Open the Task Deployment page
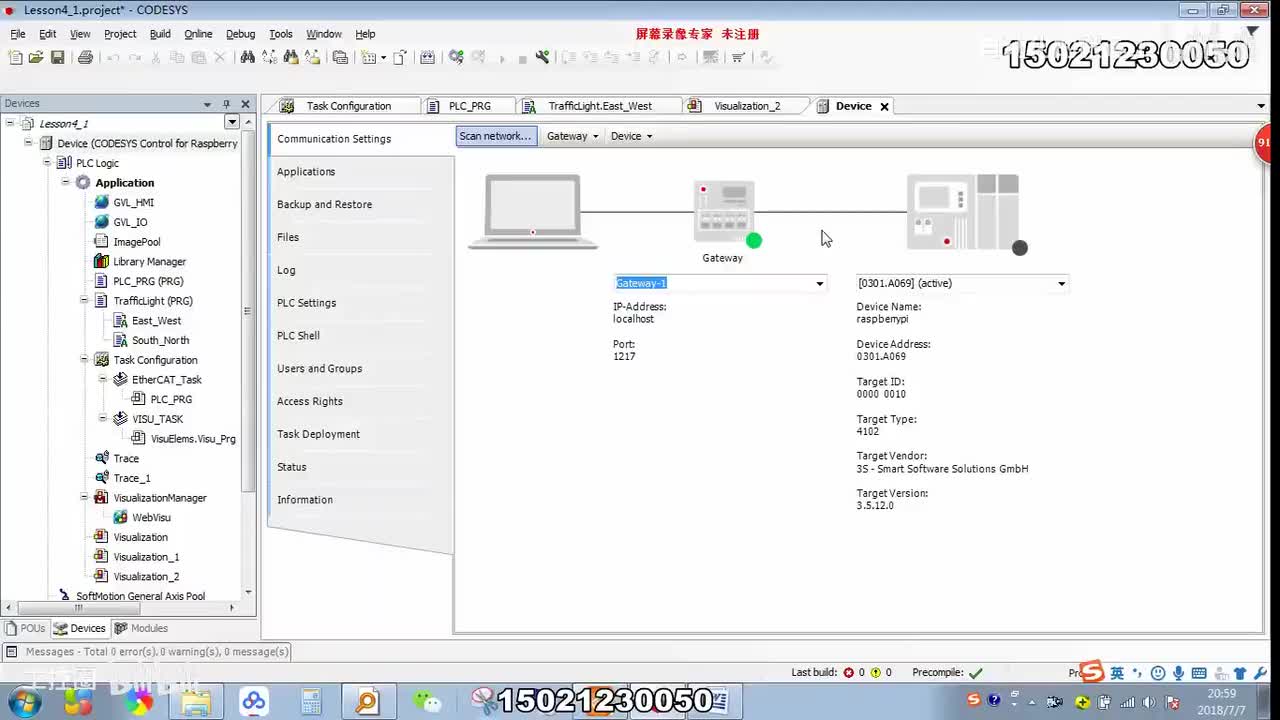The height and width of the screenshot is (720, 1280). (318, 434)
